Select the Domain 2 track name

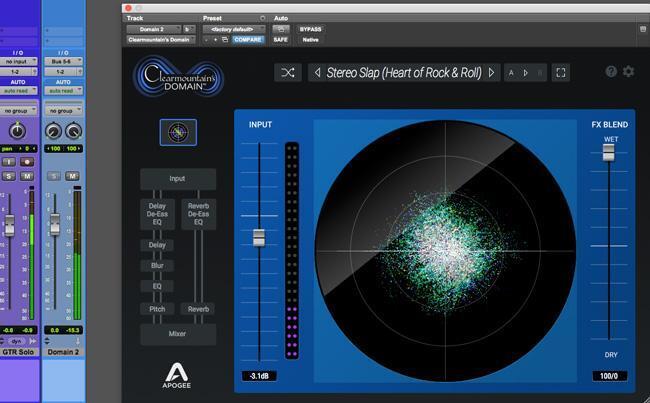[63, 352]
